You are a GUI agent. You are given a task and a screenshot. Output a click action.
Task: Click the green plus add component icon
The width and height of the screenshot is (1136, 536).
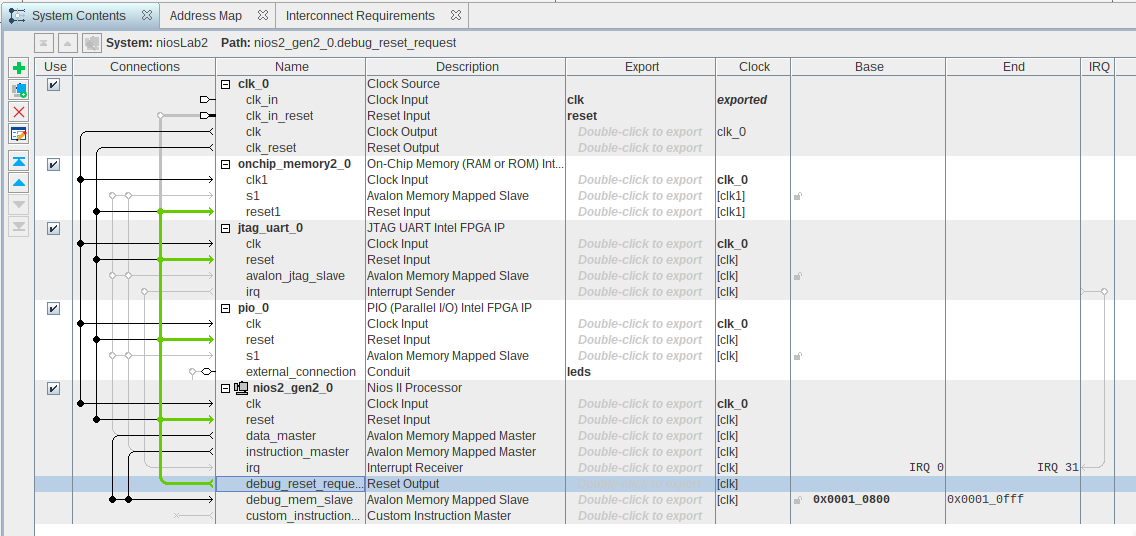click(20, 68)
